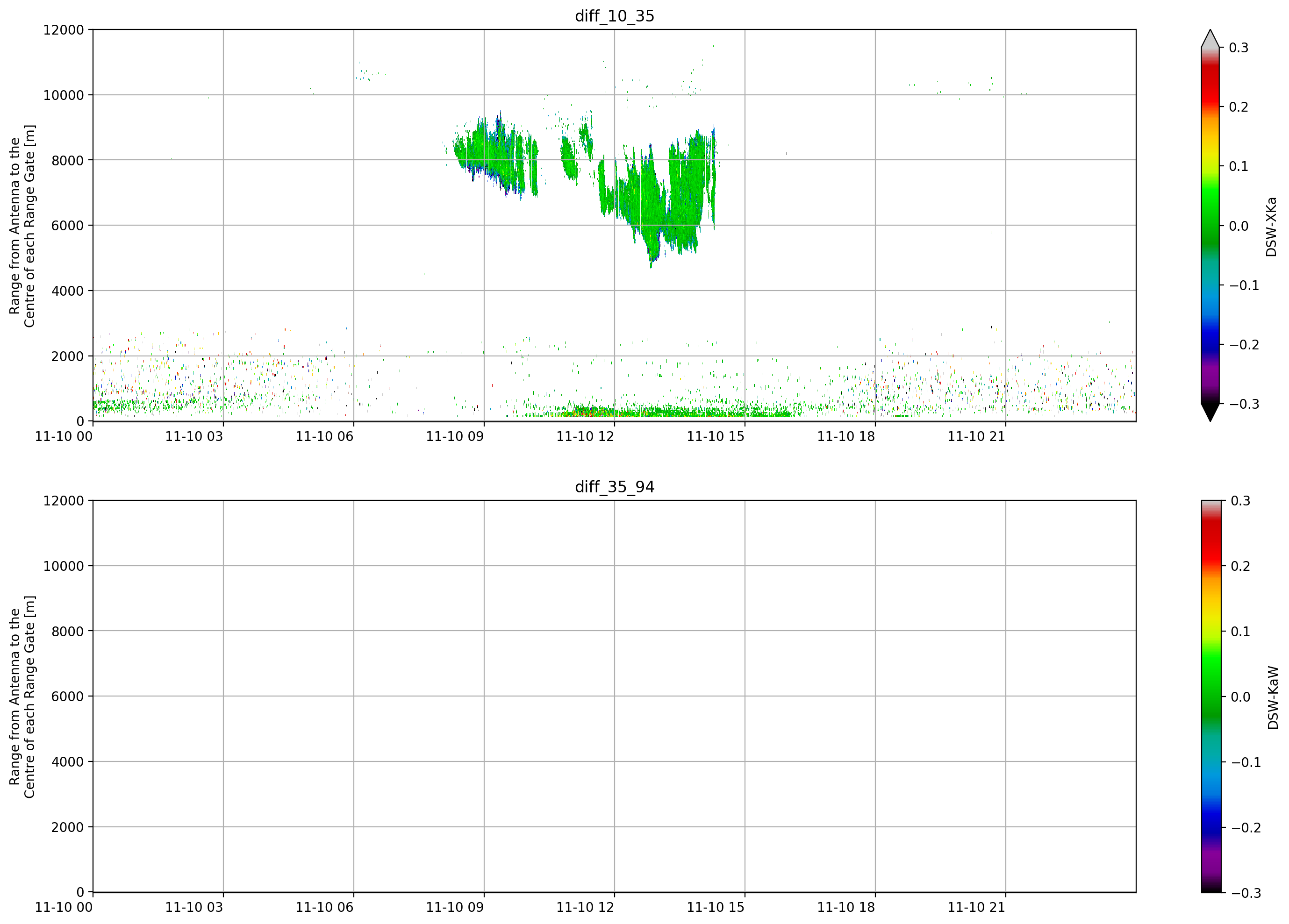Click the 0.0 tick on DSW-XKa colorbar

point(1239,226)
